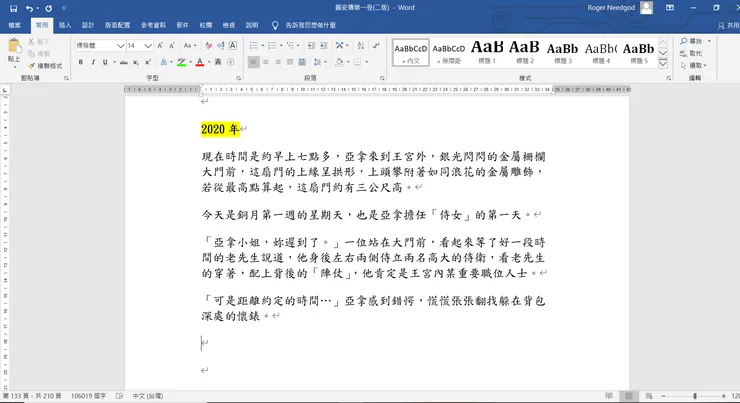The image size is (740, 403).
Task: Switch to the Design (設計) tab
Action: (88, 25)
